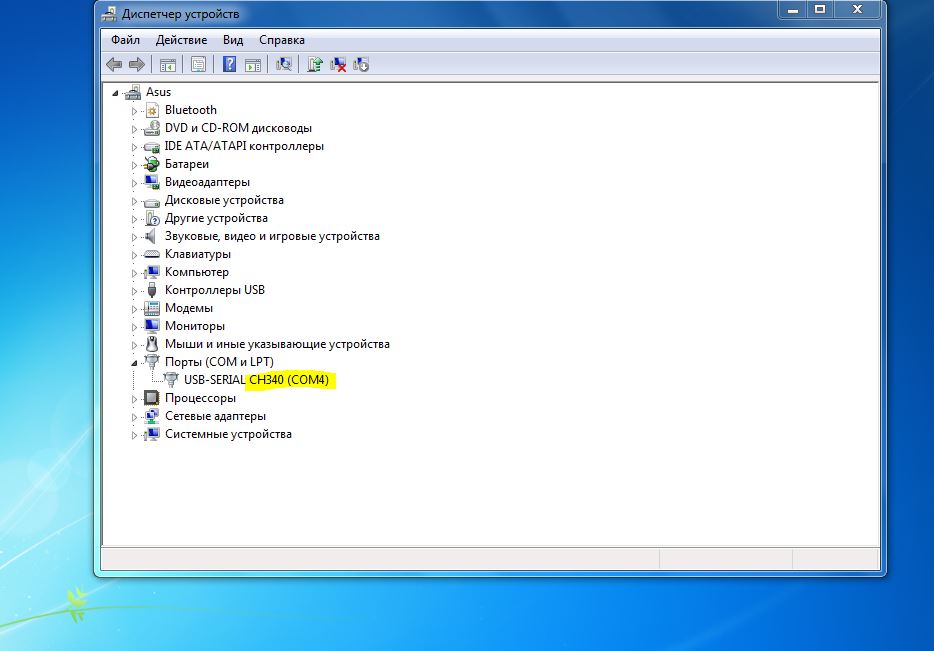
Task: Open the Действие menu
Action: pyautogui.click(x=181, y=40)
